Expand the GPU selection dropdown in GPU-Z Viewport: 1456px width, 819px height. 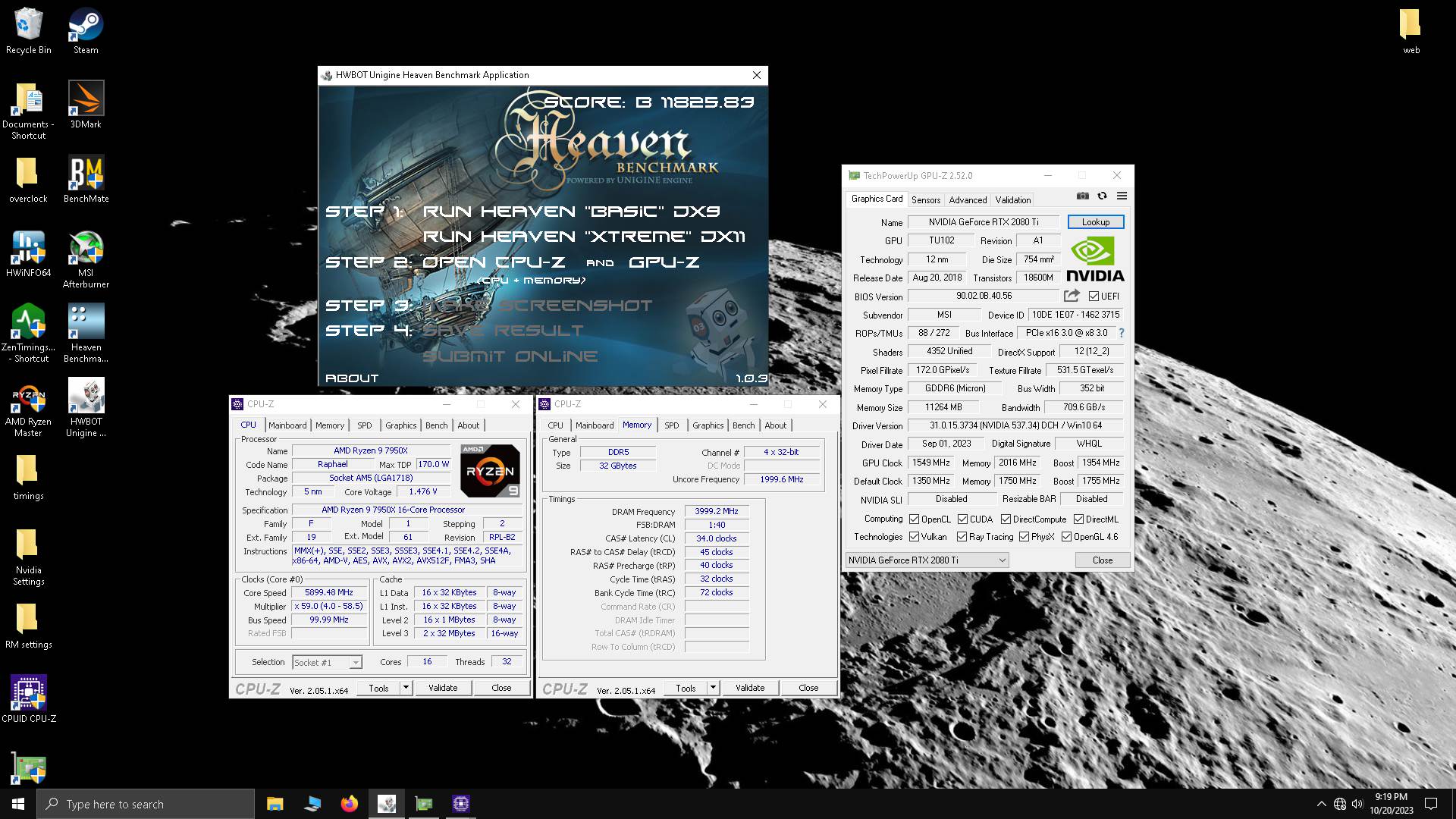927,560
